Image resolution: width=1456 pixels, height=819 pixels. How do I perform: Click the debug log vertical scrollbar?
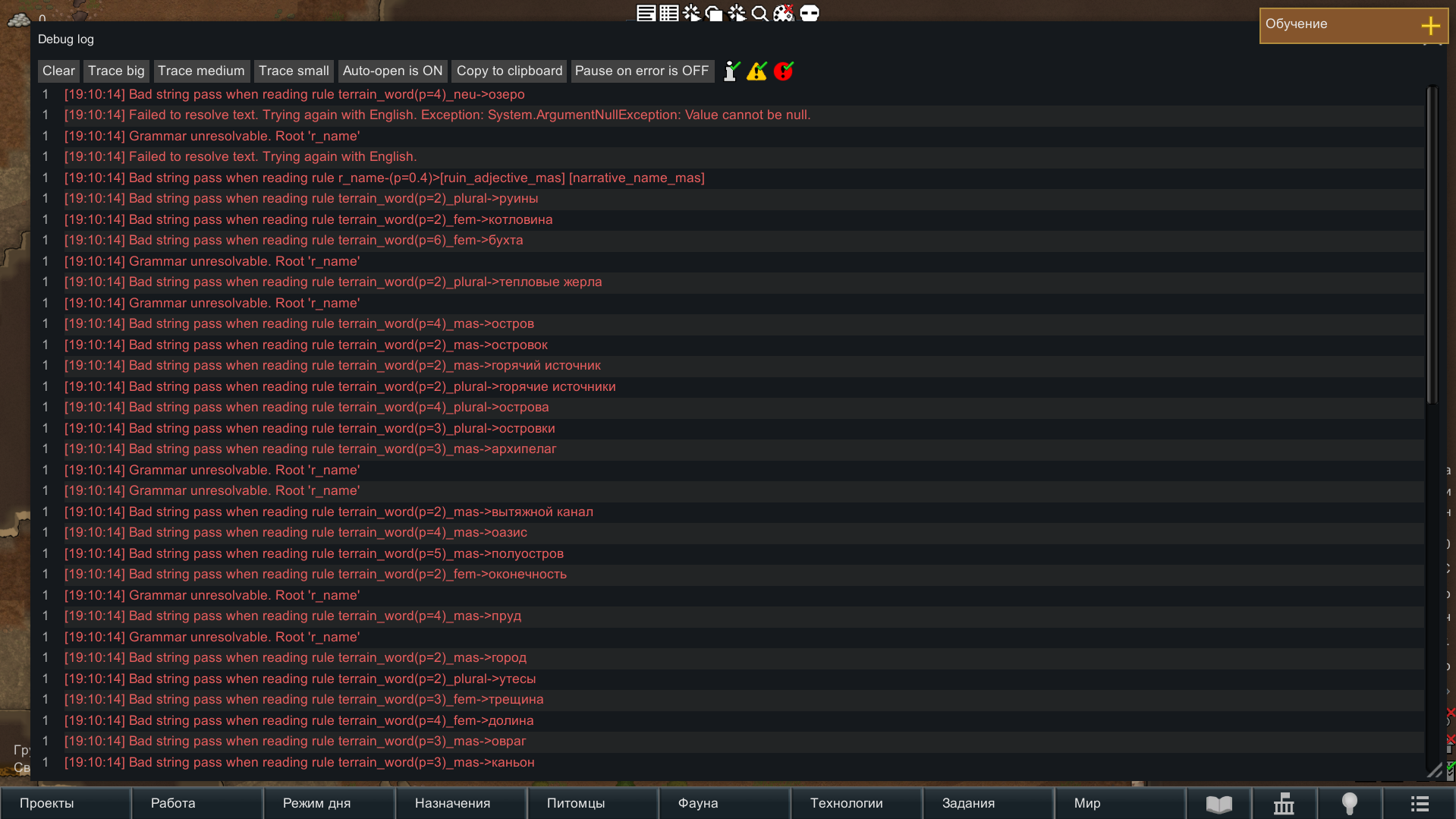(1432, 243)
